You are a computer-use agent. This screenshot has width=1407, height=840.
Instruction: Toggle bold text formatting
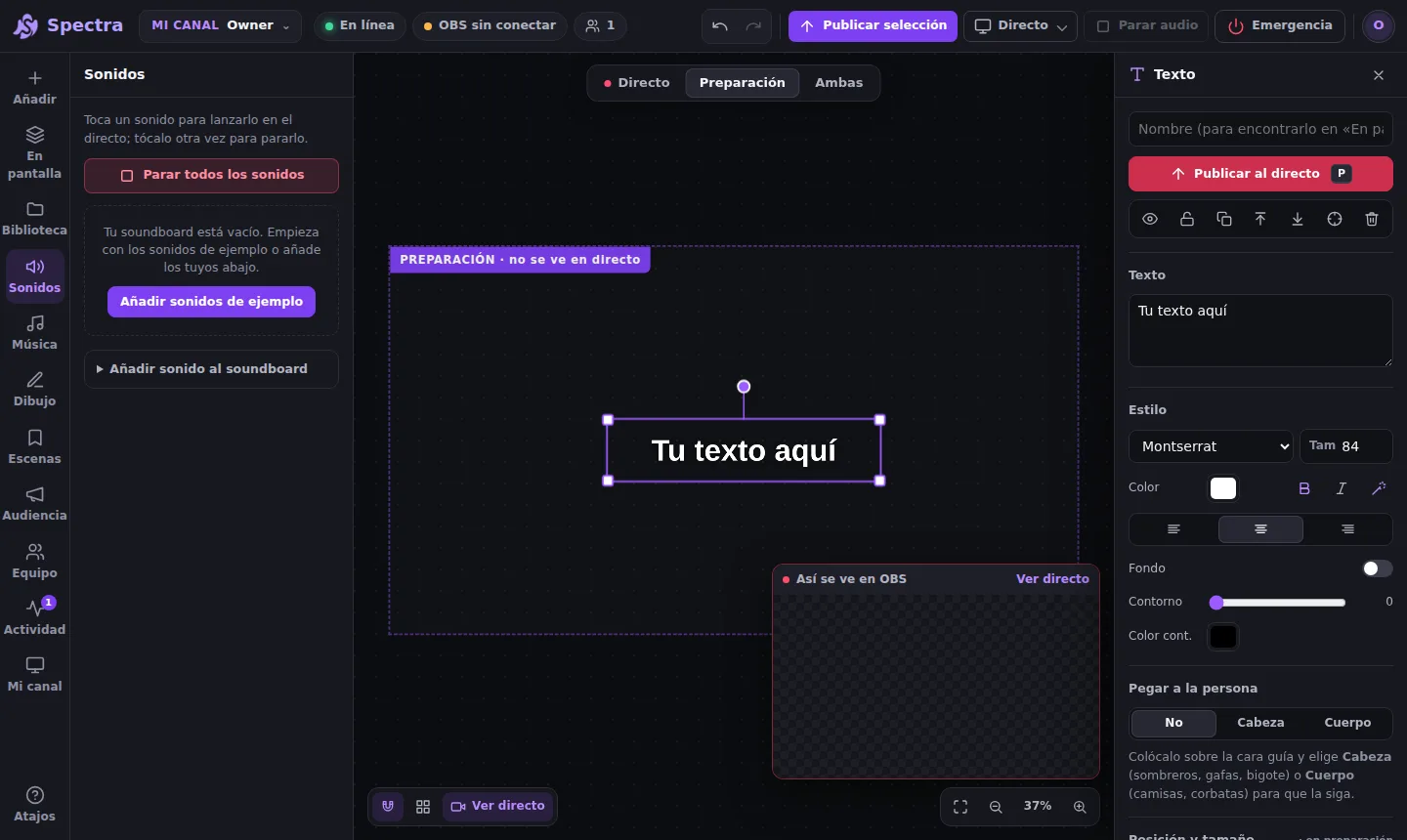coord(1304,488)
